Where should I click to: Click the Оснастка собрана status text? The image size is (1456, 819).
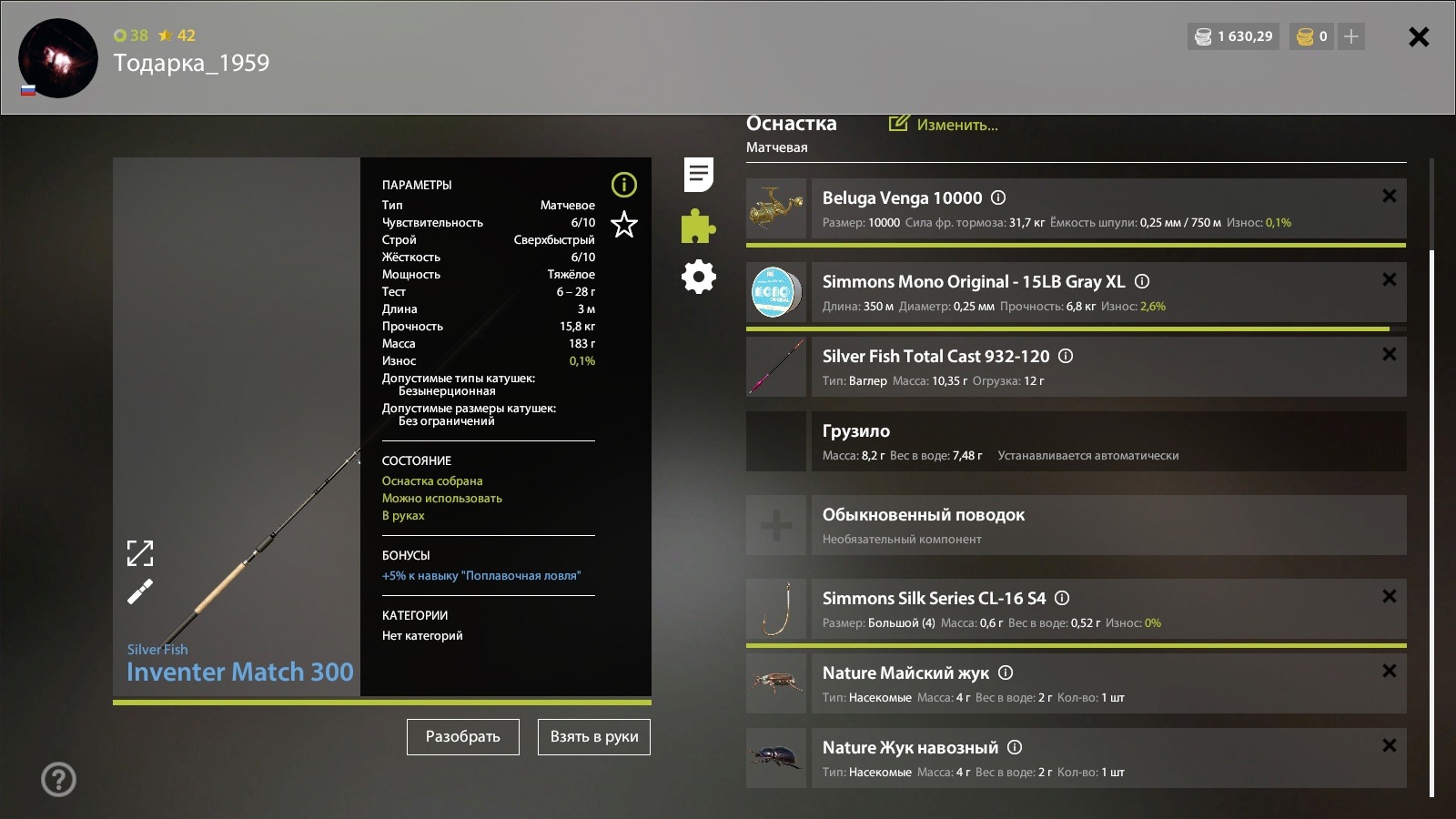click(432, 480)
